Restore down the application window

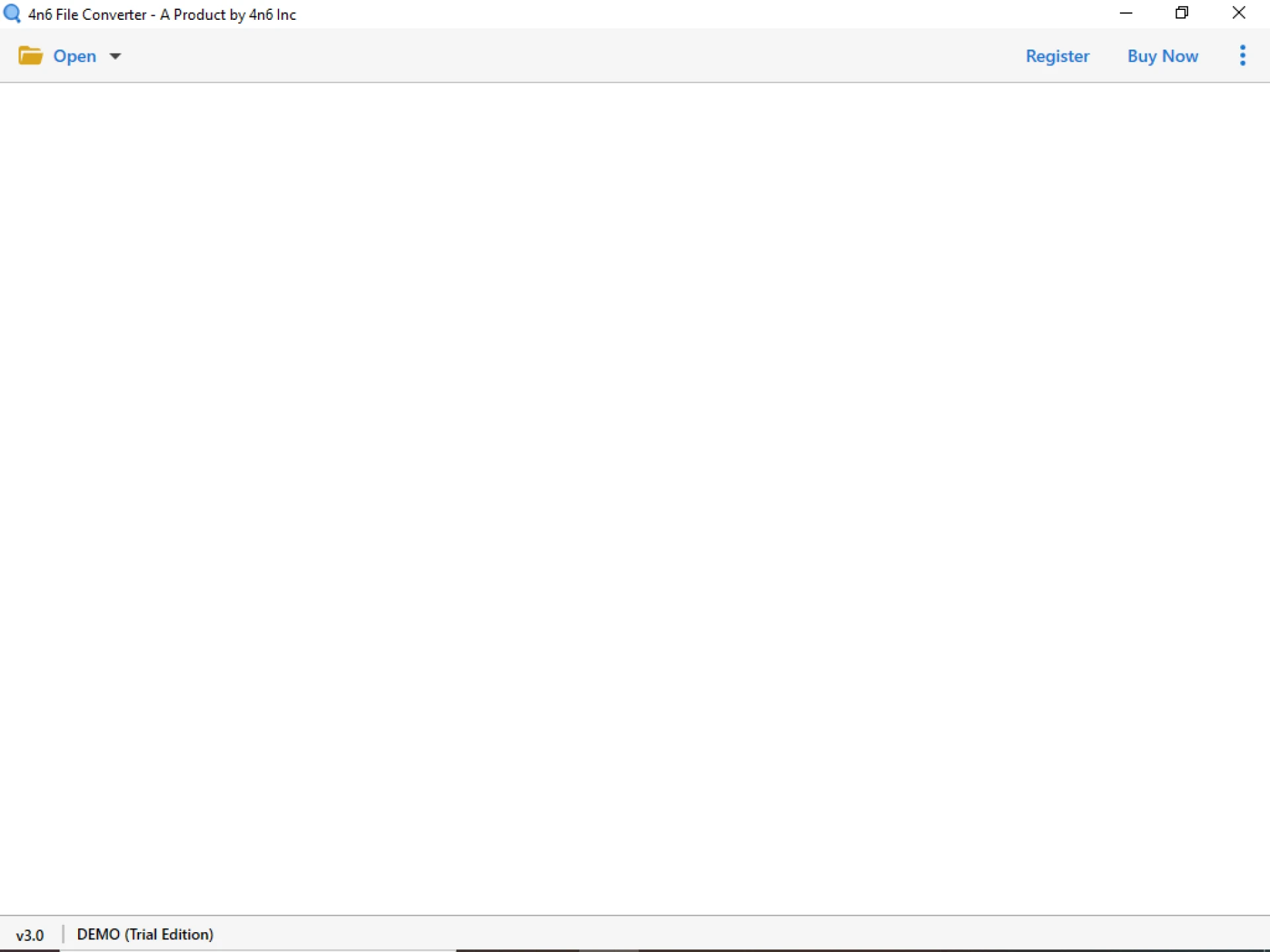(x=1182, y=13)
